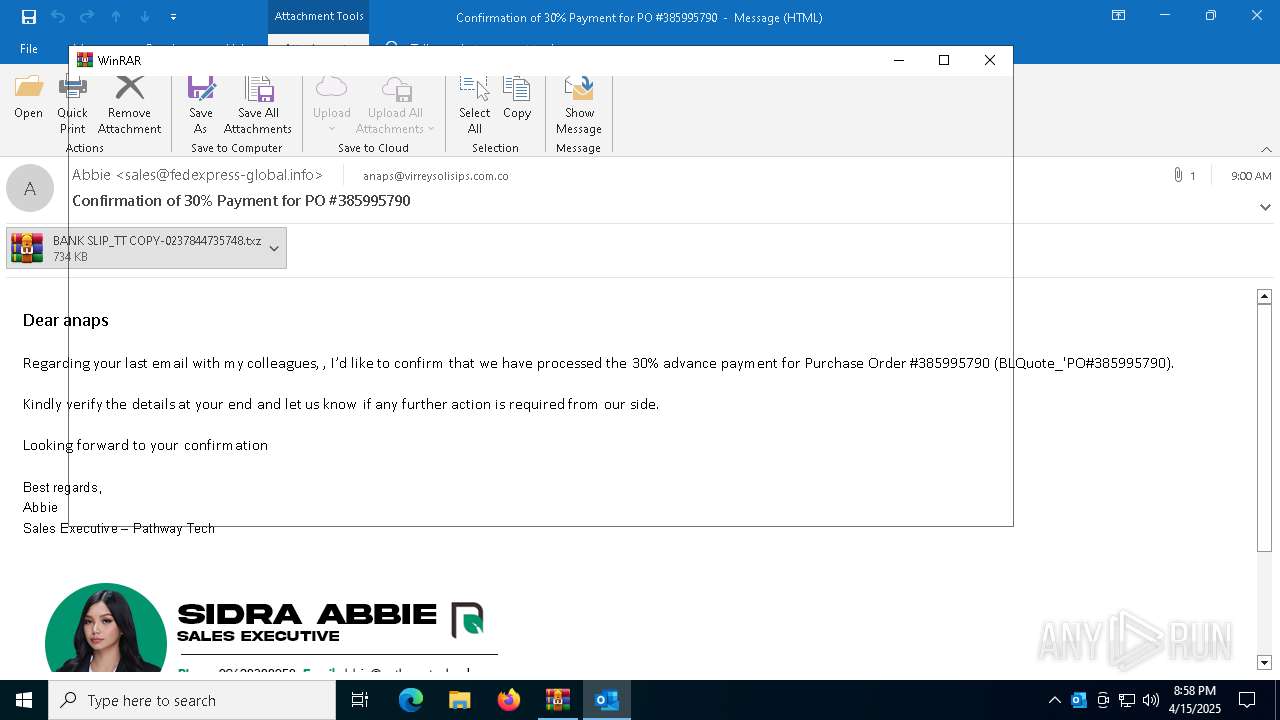Open the taskbar clock and date
Viewport: 1280px width, 720px height.
[x=1195, y=700]
